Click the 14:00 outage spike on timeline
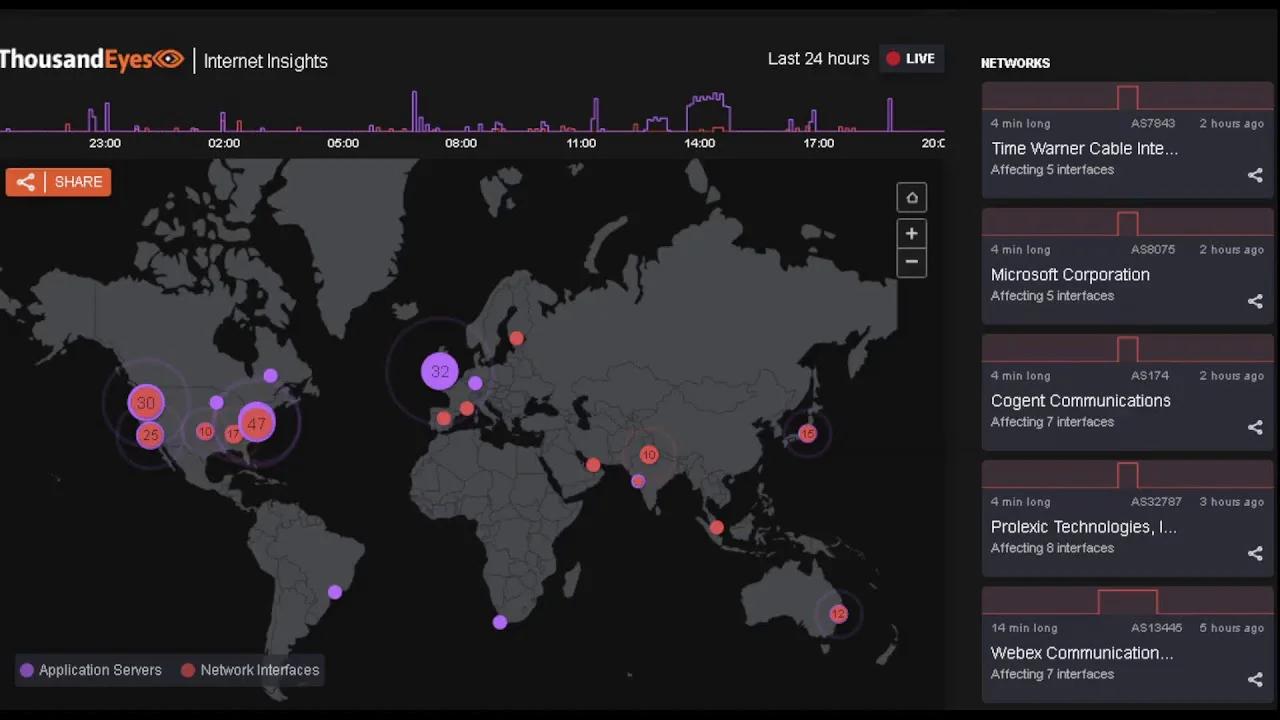This screenshot has width=1280, height=720. click(x=707, y=112)
